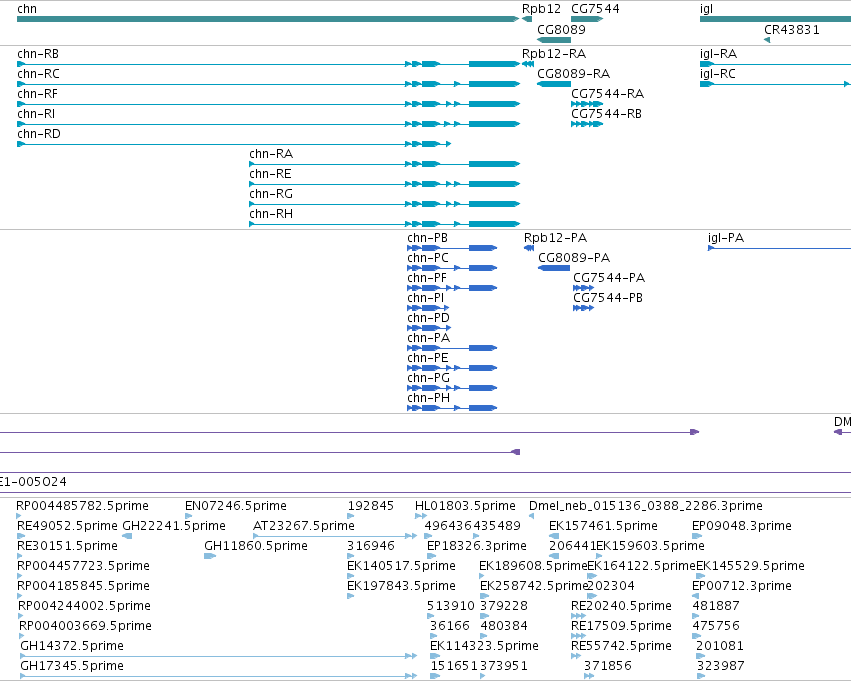
Task: Select the EN07246.5prime EST
Action: 188,516
